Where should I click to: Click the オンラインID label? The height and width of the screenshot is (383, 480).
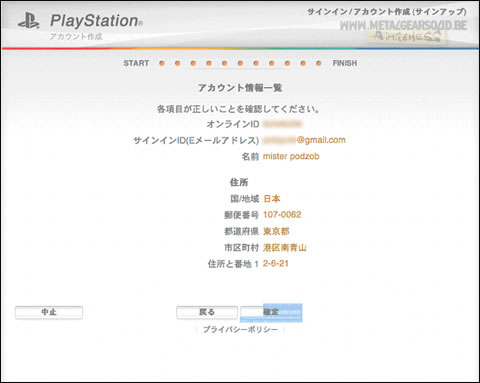233,124
